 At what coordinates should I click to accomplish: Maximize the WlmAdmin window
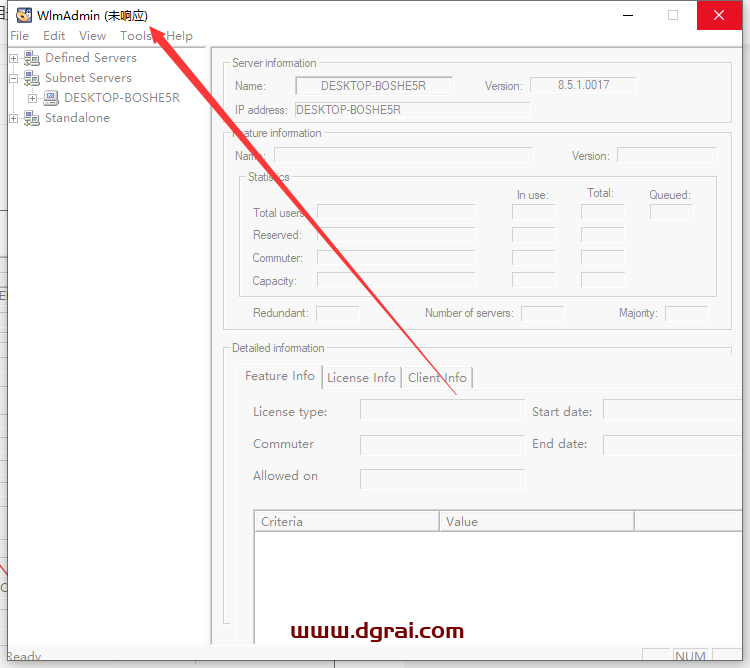[x=673, y=15]
